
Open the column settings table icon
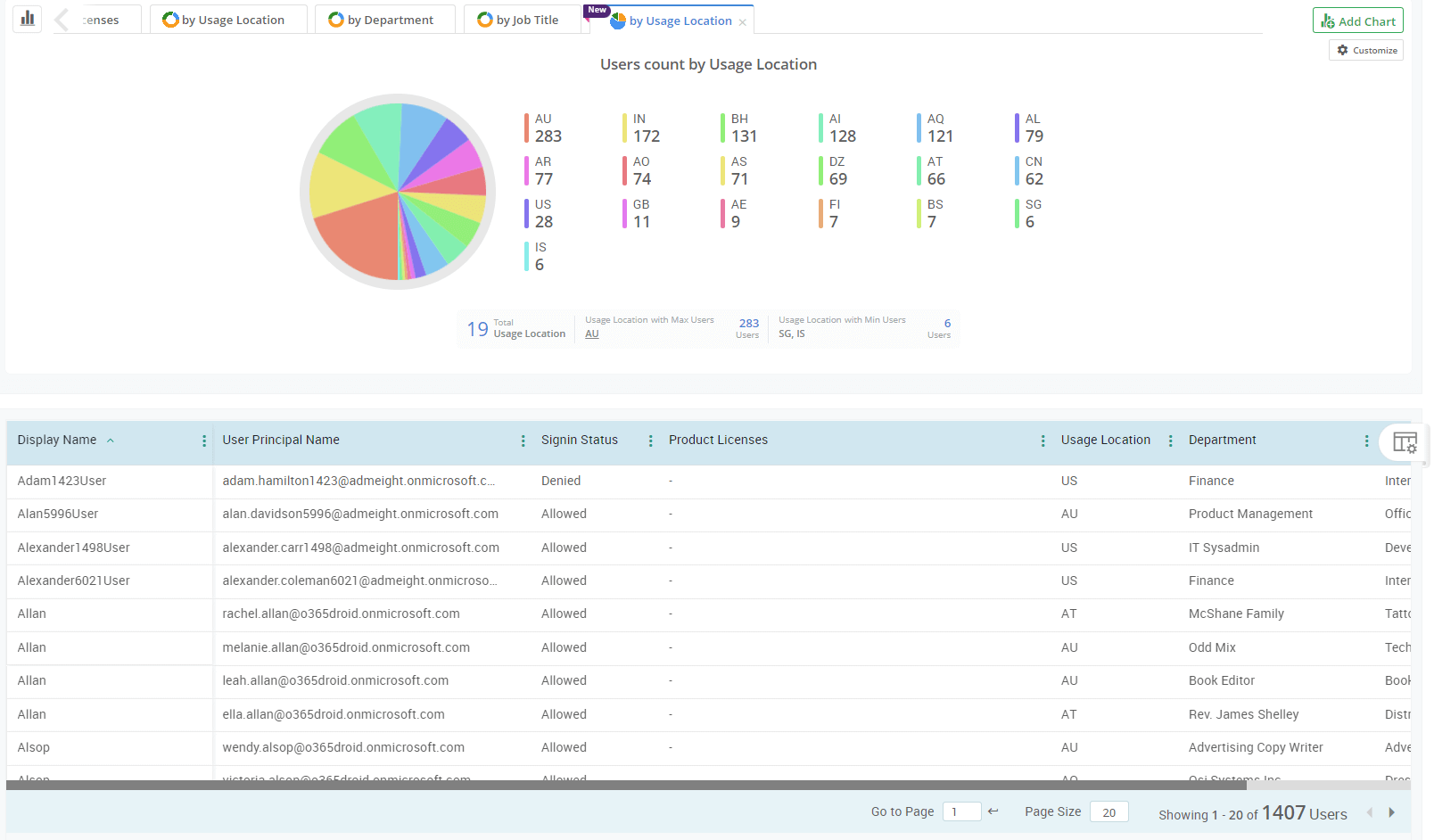[1405, 442]
